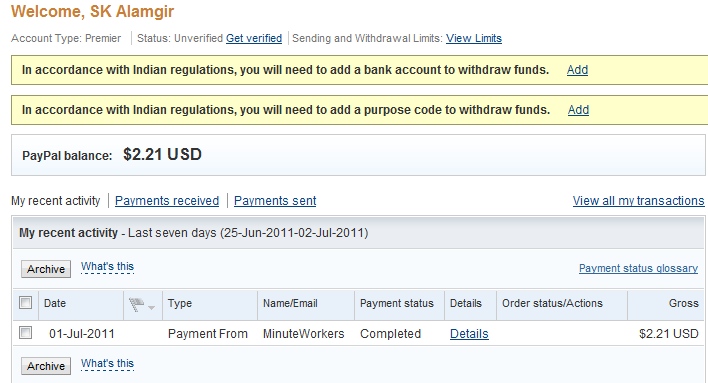The height and width of the screenshot is (383, 708).
Task: Open flag filter dropdown arrow
Action: 152,308
